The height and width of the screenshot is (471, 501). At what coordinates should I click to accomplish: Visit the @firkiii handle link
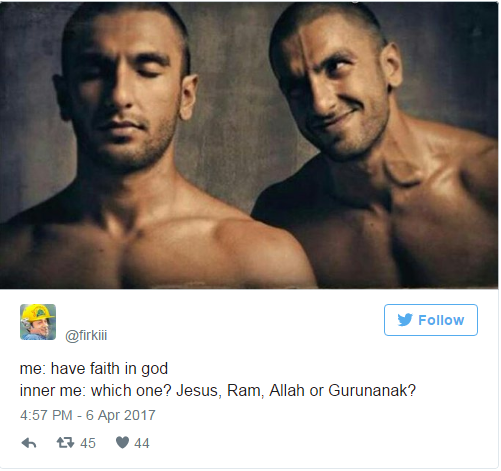point(86,335)
